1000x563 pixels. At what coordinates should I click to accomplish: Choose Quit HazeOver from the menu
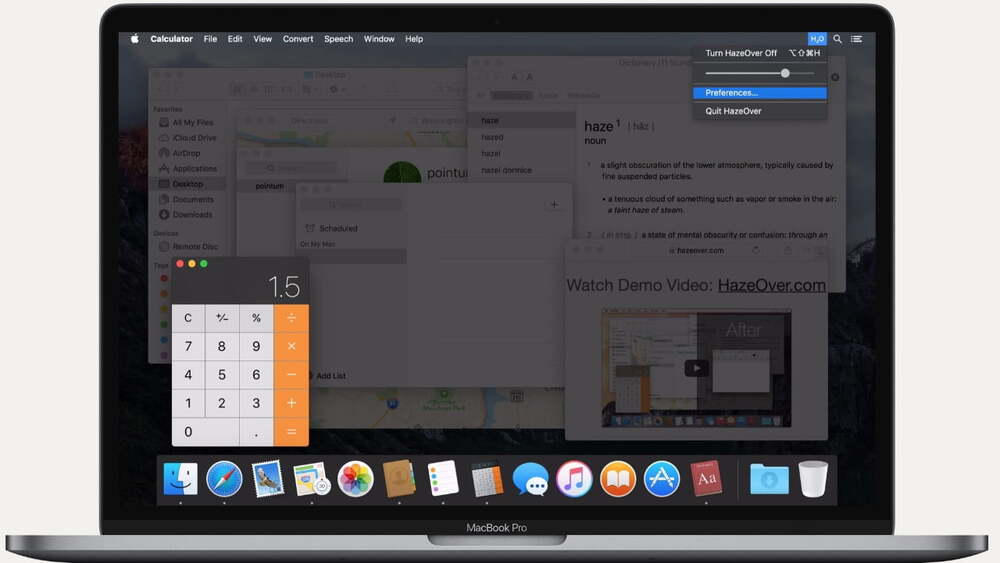click(x=733, y=111)
